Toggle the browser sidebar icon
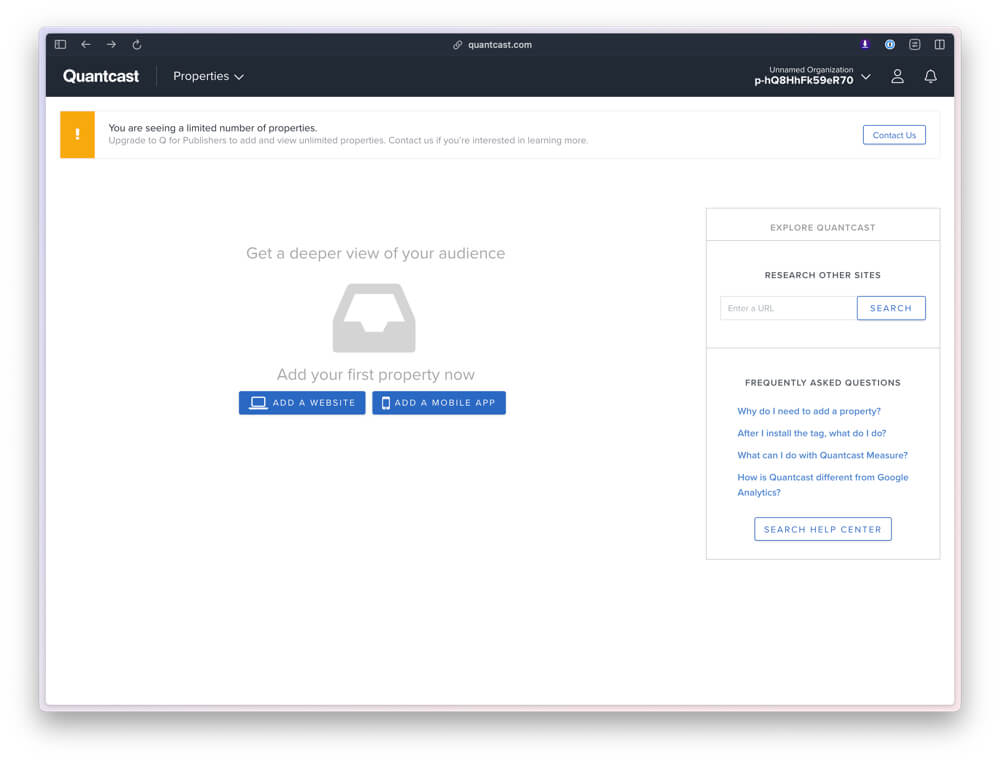 pyautogui.click(x=61, y=45)
